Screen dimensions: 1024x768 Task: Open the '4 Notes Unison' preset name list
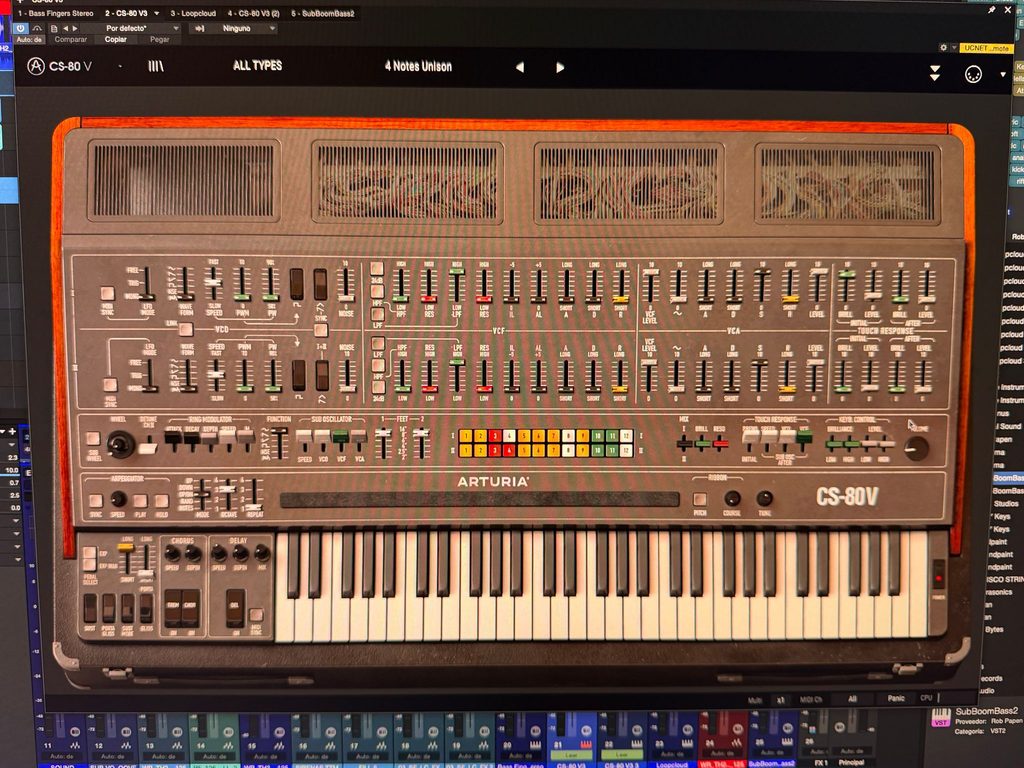pyautogui.click(x=418, y=66)
